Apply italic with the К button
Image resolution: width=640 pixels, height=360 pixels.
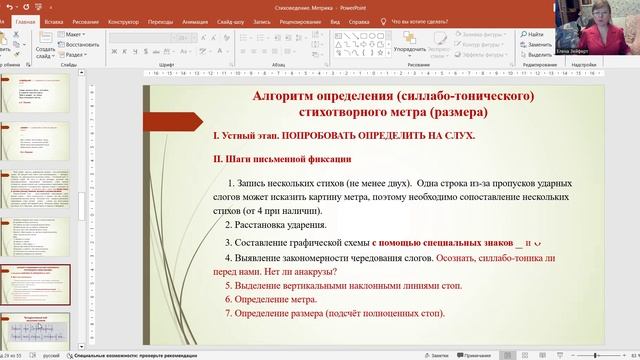(124, 51)
